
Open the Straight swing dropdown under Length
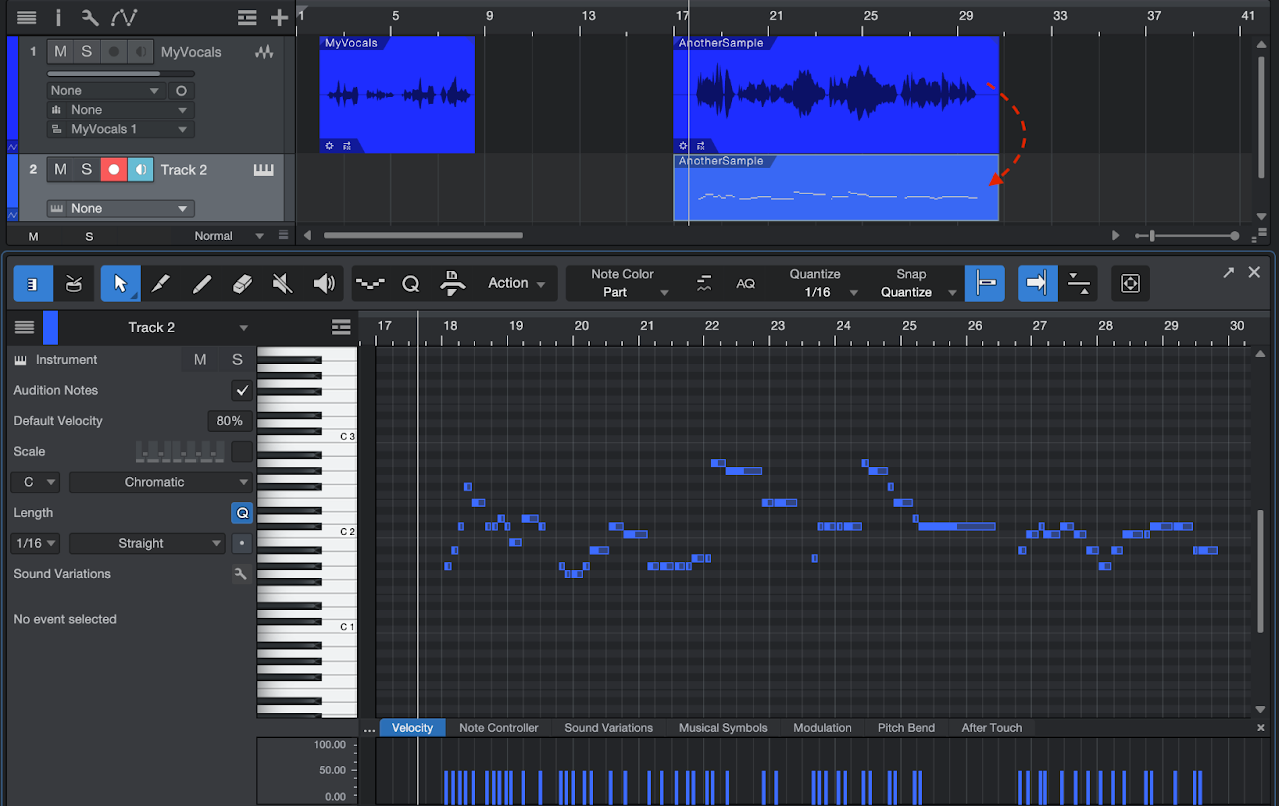146,543
